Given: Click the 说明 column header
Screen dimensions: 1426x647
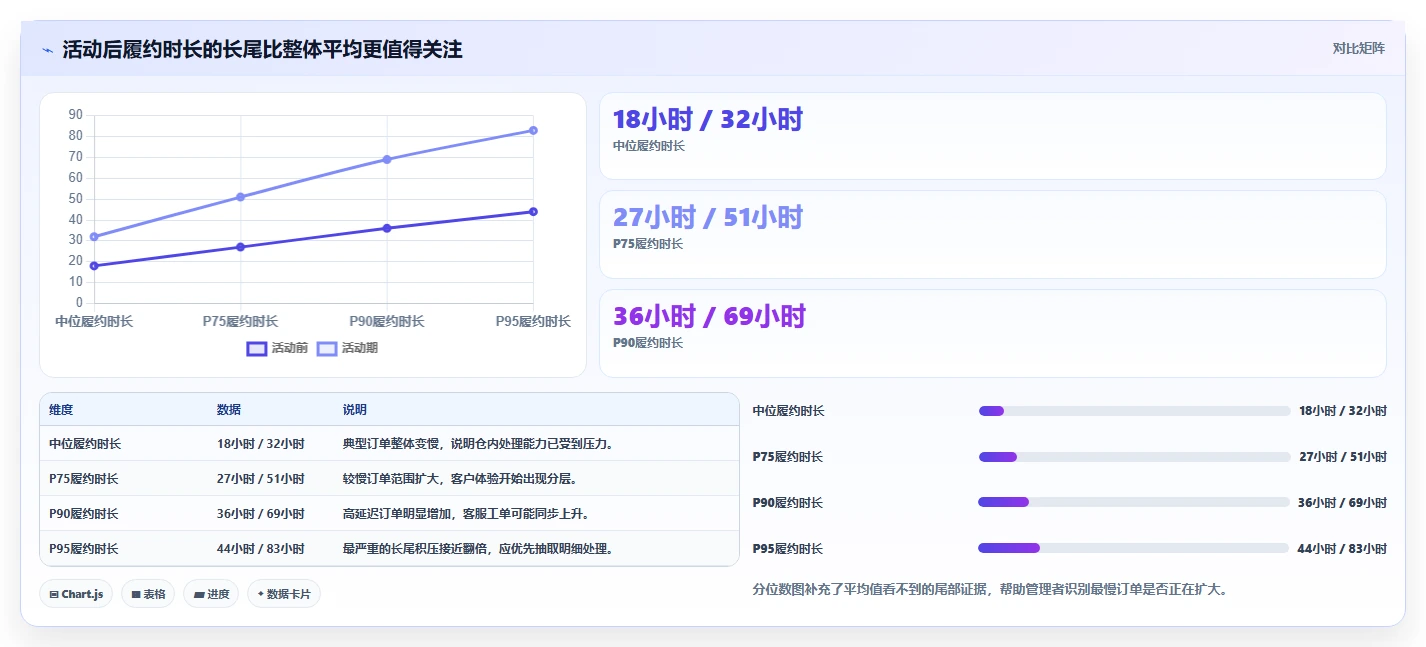Looking at the screenshot, I should coord(355,410).
